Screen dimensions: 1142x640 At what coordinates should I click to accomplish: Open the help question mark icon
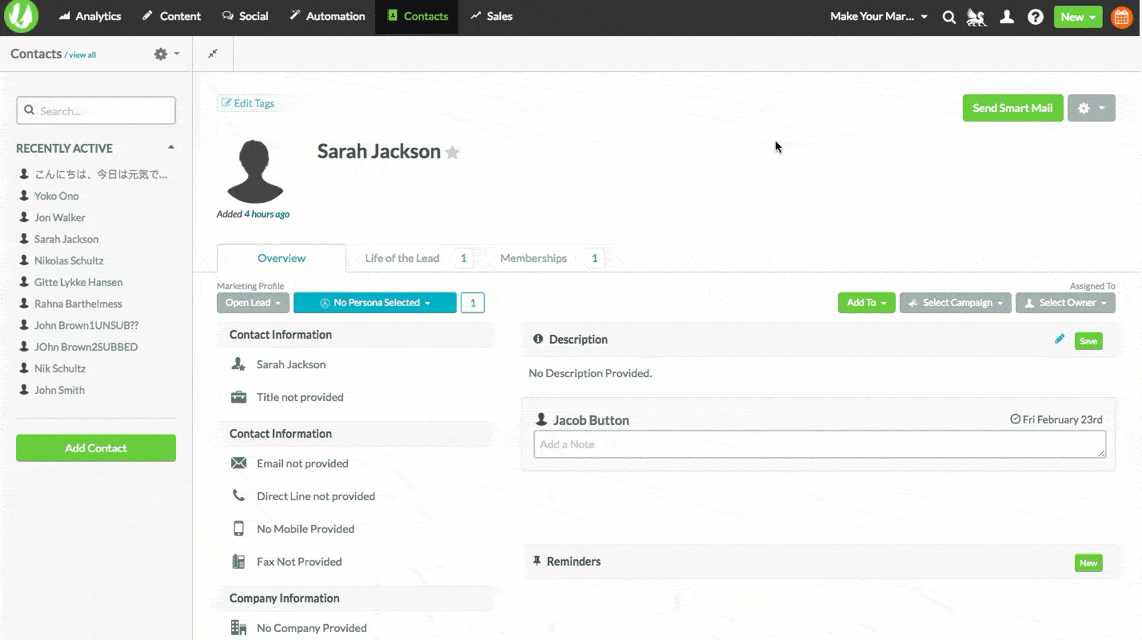point(1035,17)
